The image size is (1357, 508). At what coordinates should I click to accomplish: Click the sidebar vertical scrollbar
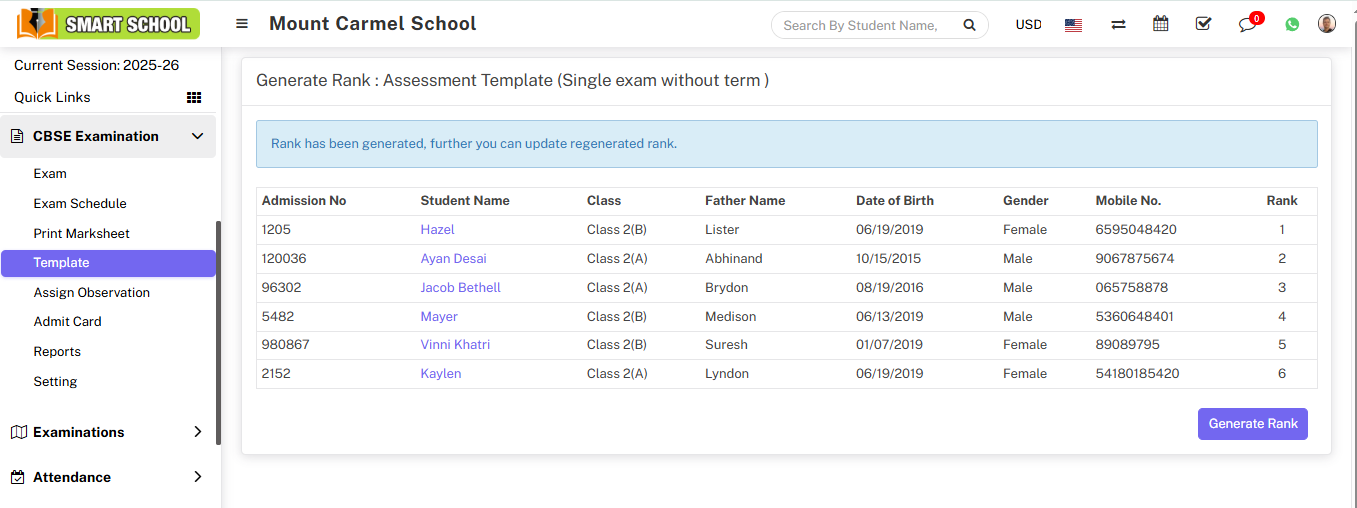click(218, 332)
